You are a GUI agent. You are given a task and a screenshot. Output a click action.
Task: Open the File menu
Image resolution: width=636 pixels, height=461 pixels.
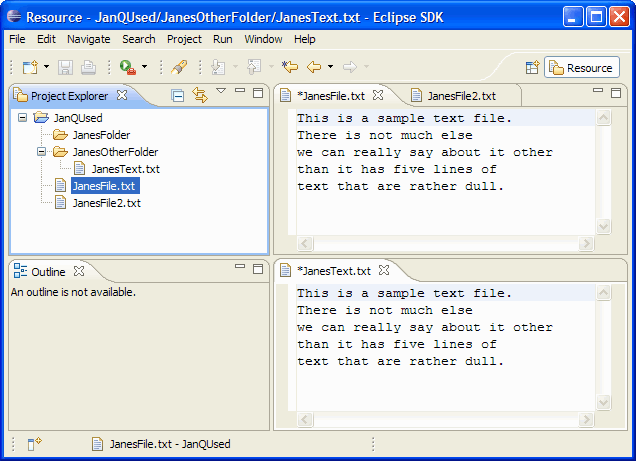point(17,39)
